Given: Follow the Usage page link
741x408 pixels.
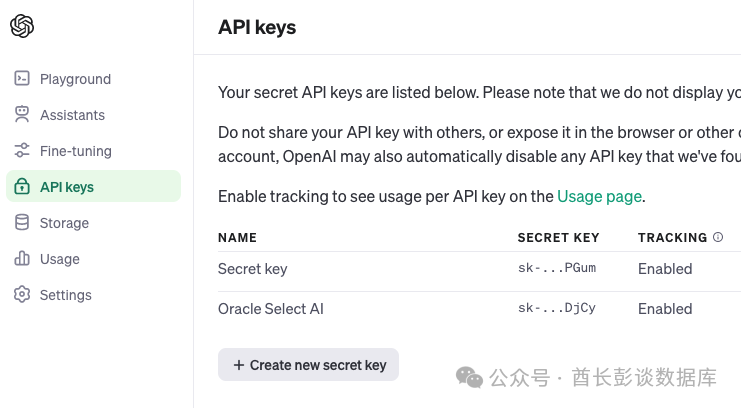Looking at the screenshot, I should 599,196.
